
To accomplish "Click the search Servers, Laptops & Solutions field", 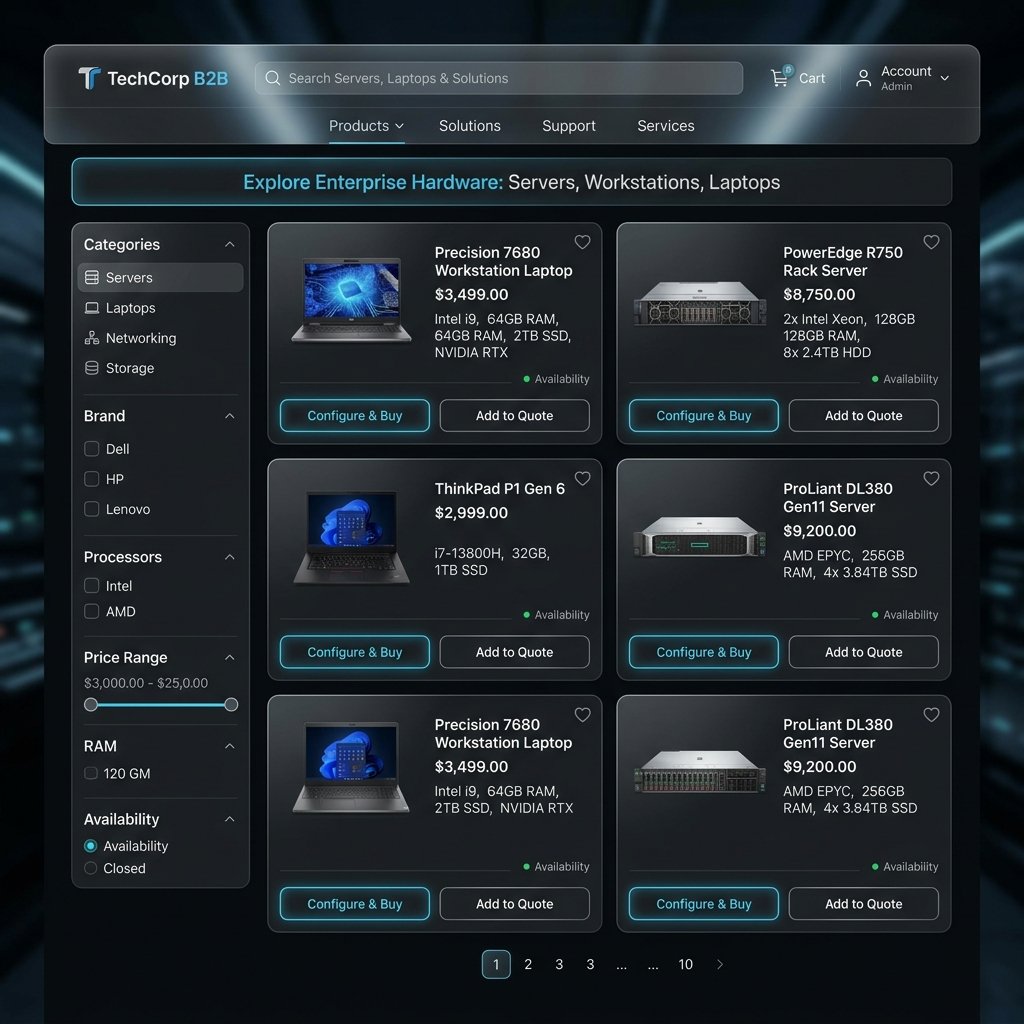I will [499, 78].
